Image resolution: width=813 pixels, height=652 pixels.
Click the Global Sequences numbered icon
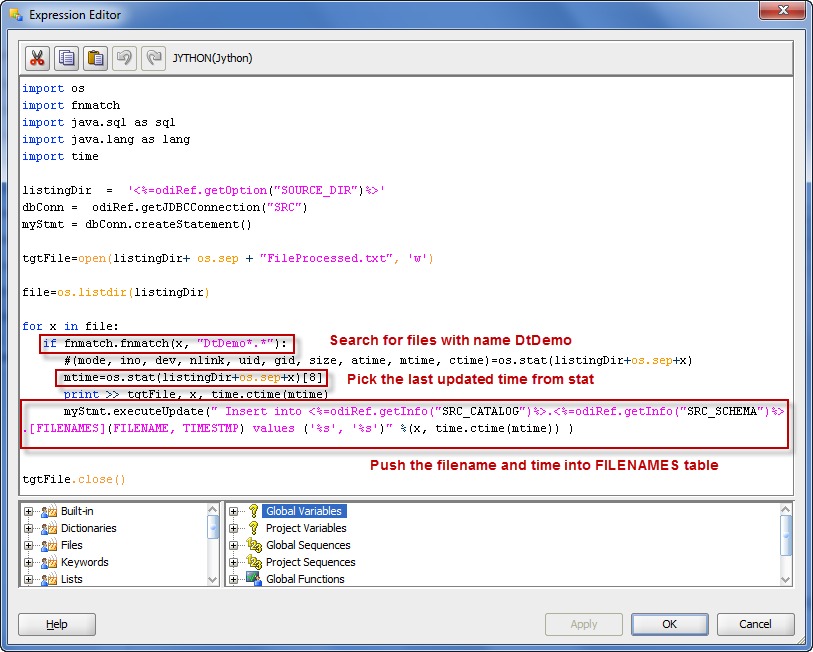[x=252, y=545]
